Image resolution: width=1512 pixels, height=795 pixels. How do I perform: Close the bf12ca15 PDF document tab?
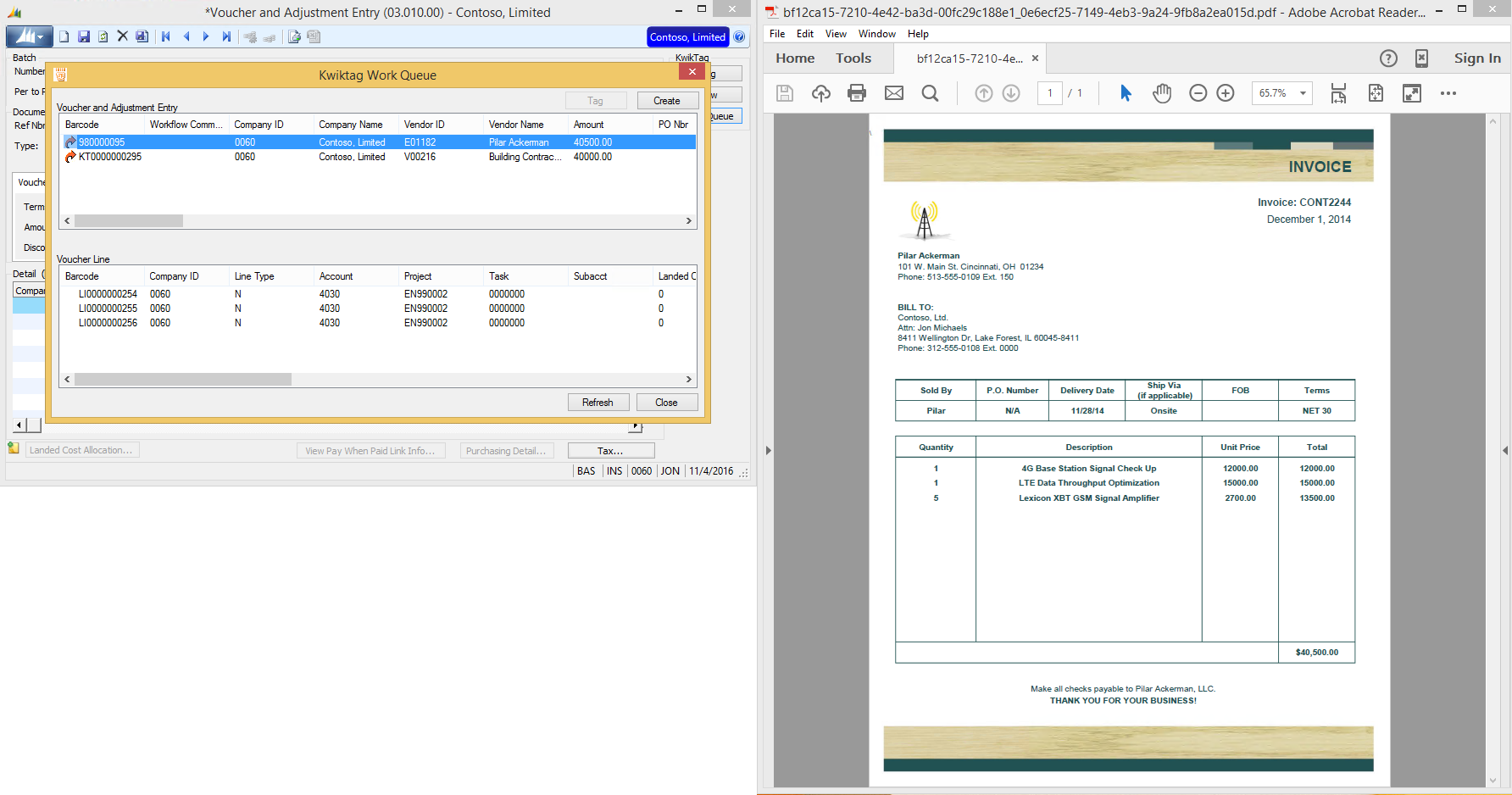point(1035,58)
